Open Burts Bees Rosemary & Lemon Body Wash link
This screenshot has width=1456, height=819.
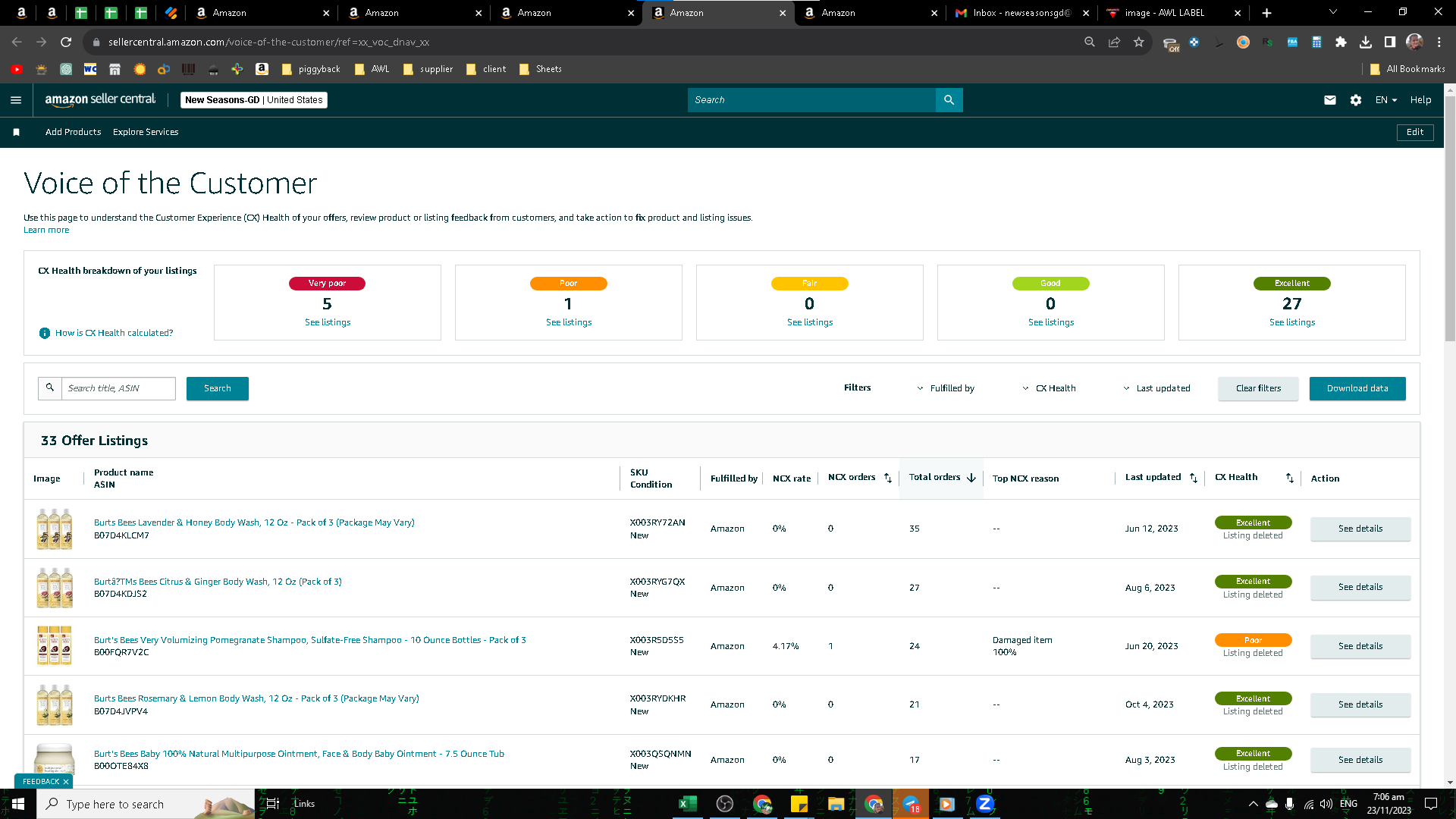pos(256,698)
